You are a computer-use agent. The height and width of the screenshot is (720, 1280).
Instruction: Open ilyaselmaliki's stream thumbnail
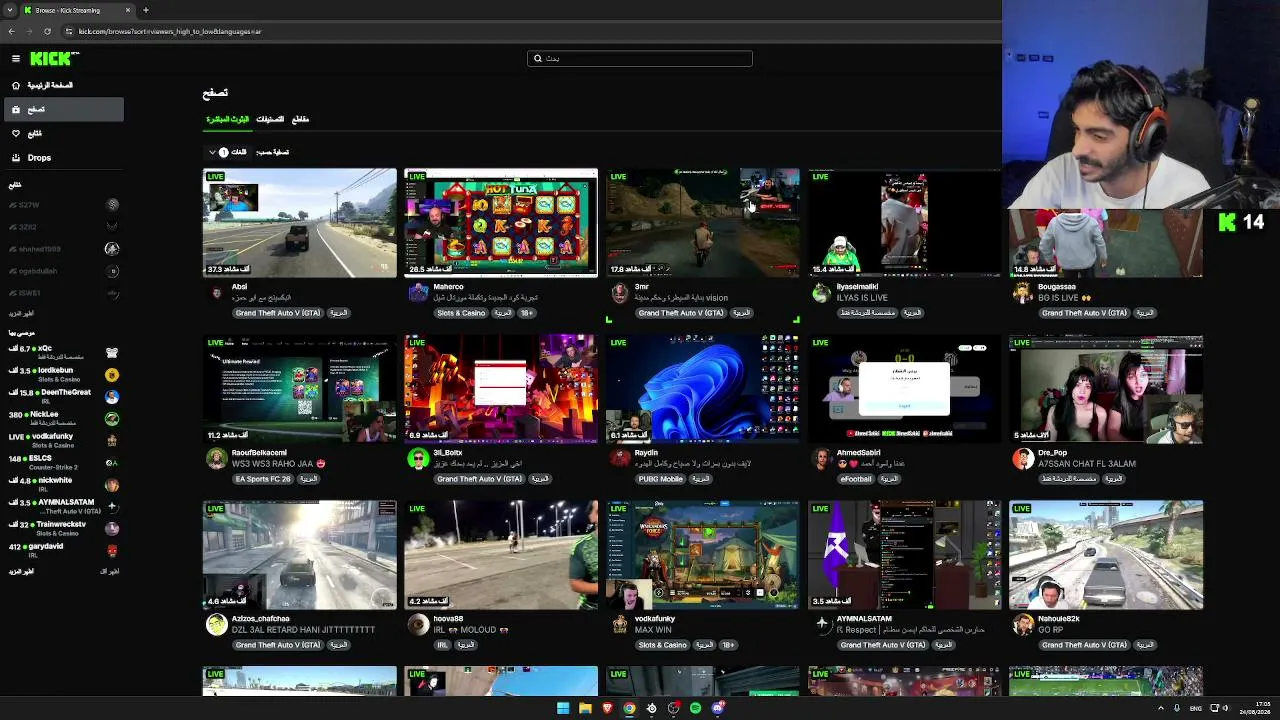pos(904,223)
